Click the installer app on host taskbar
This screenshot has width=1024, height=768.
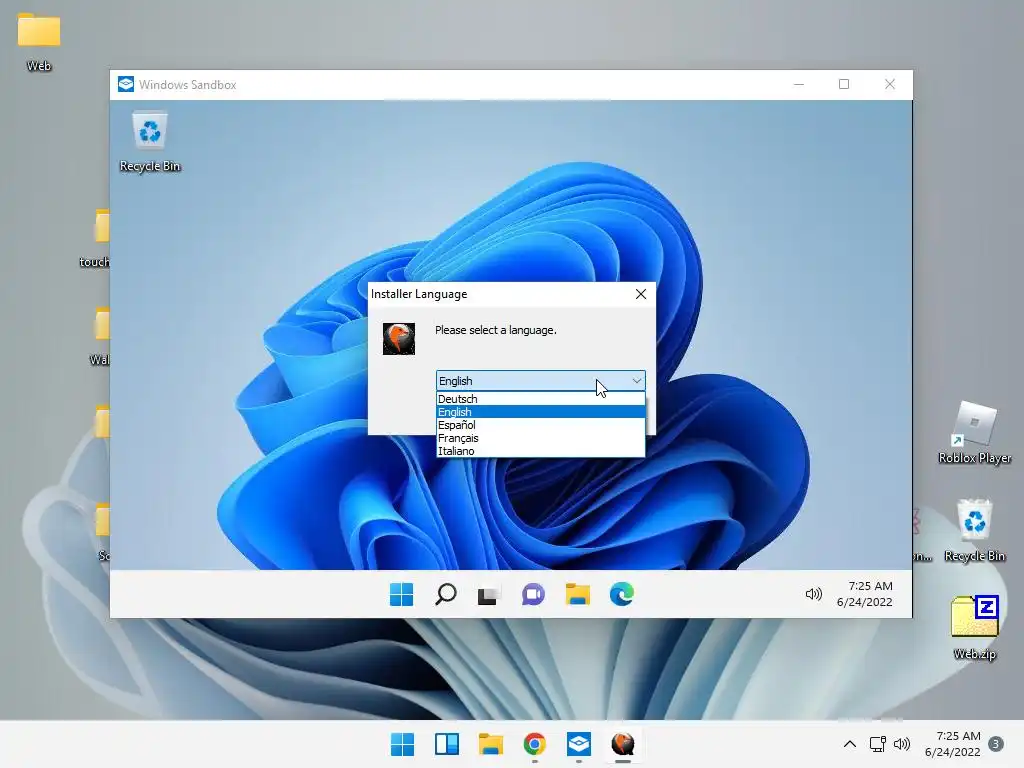coord(623,744)
